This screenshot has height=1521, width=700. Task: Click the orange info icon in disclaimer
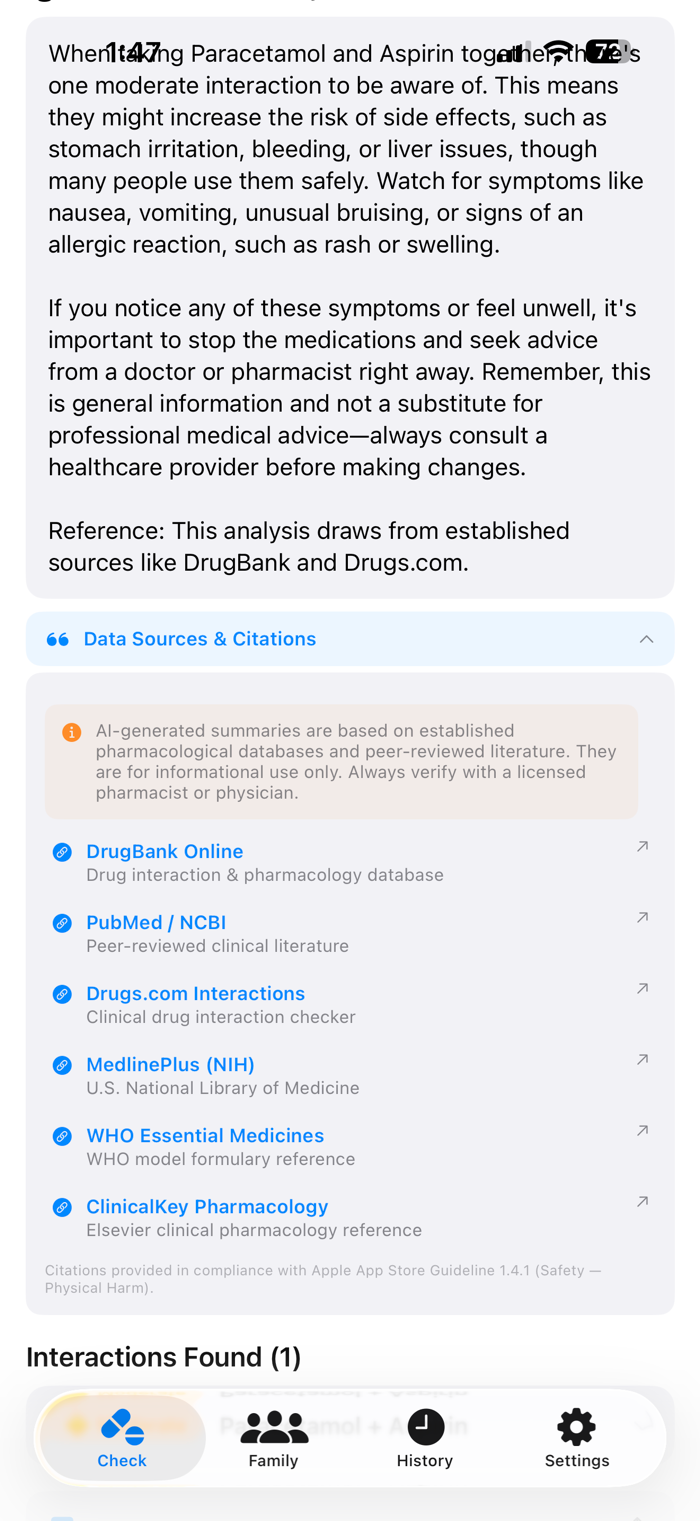click(71, 732)
